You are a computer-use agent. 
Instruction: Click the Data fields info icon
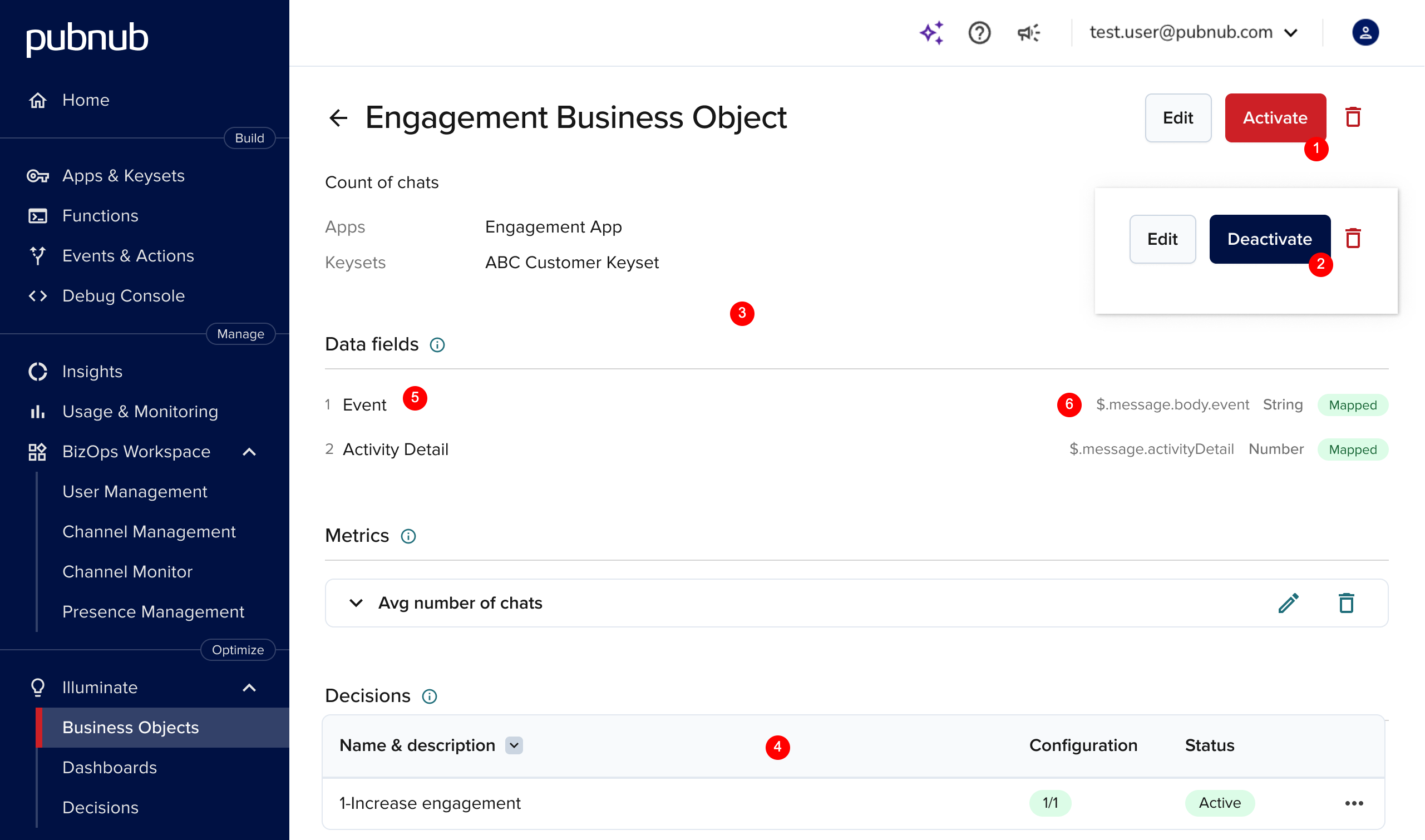[437, 345]
